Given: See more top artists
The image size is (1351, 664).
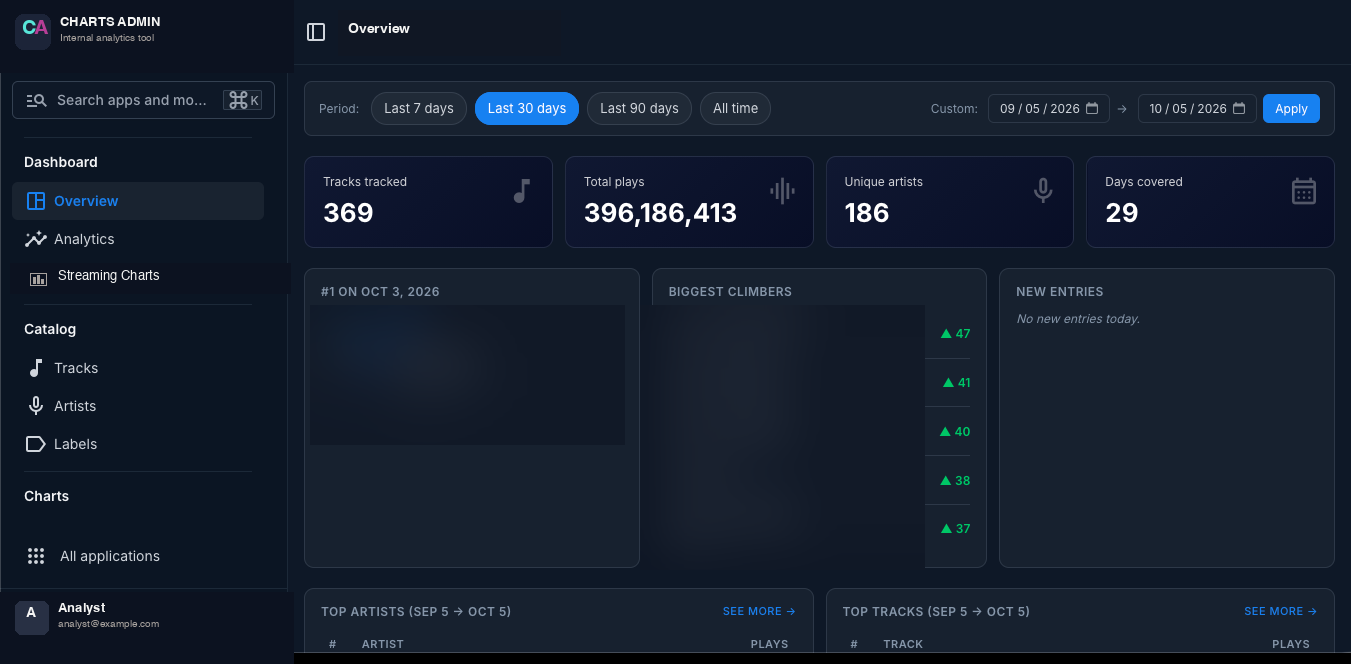Looking at the screenshot, I should (759, 611).
